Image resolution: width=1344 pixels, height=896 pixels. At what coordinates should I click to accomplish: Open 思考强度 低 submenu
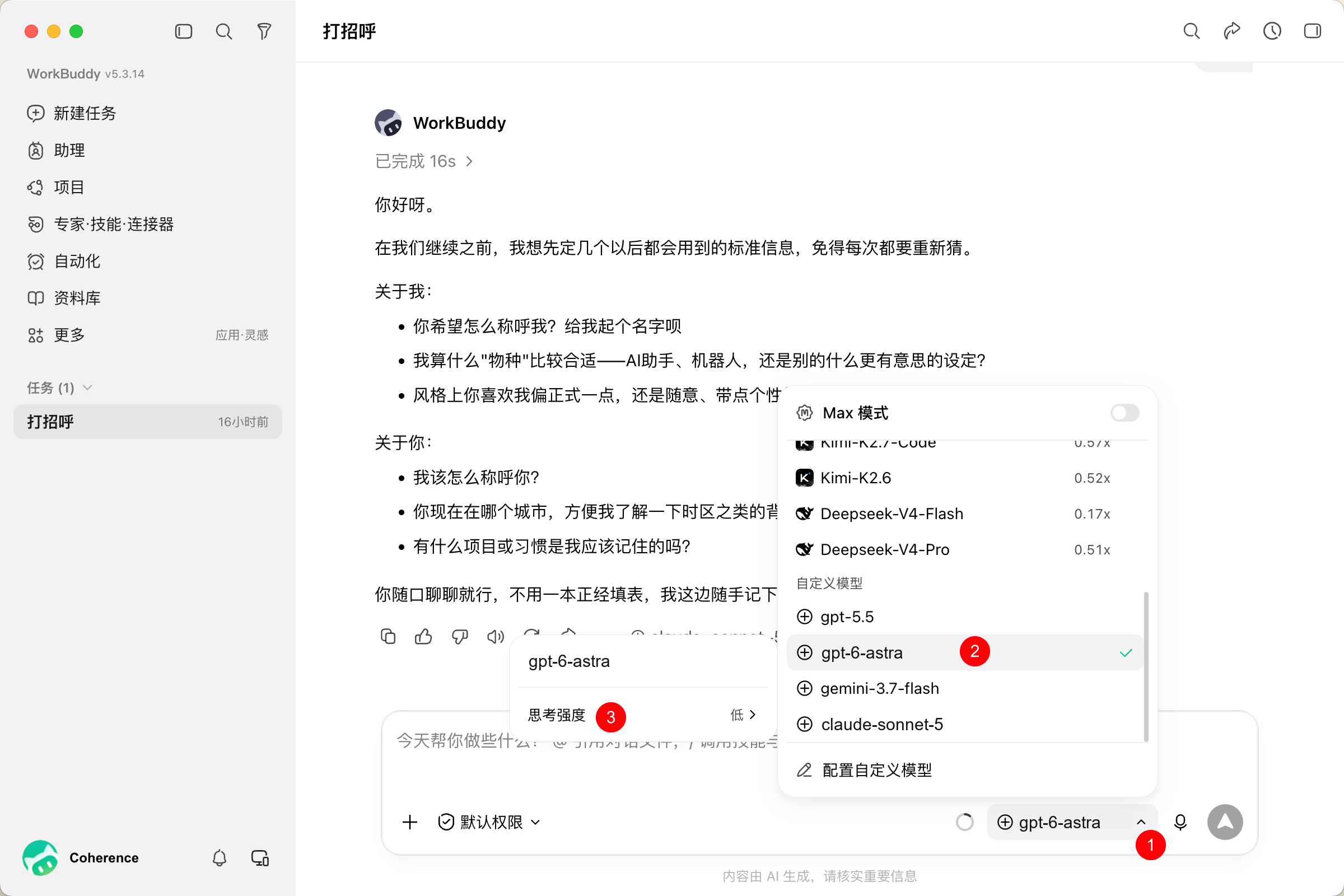(643, 715)
